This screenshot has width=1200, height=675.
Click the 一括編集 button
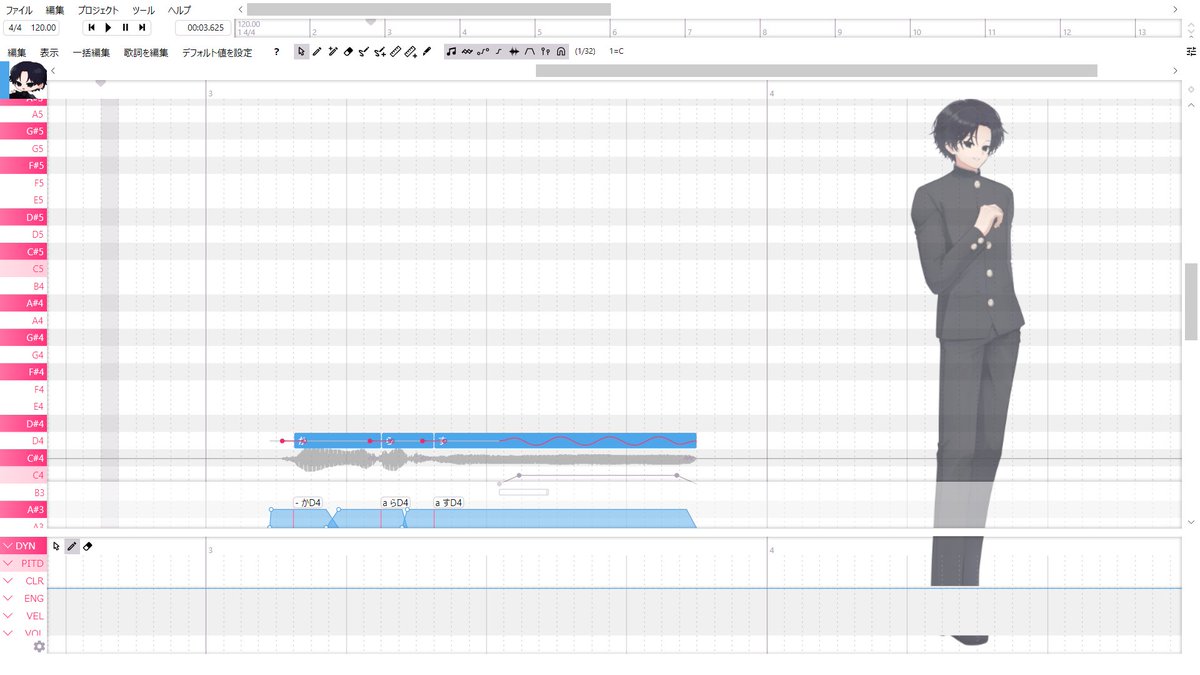91,52
